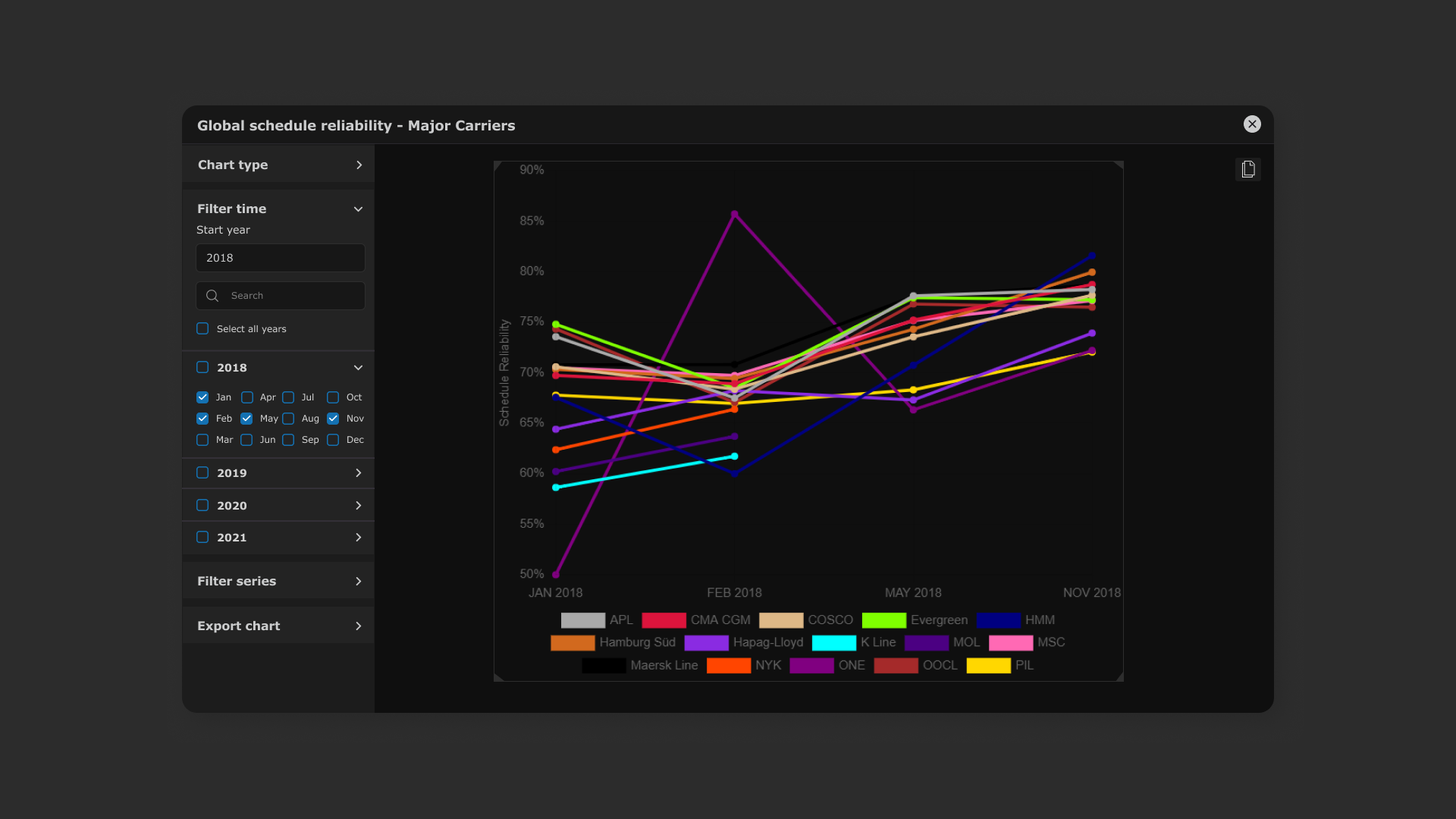
Task: Click the copy chart to clipboard icon
Action: tap(1248, 169)
